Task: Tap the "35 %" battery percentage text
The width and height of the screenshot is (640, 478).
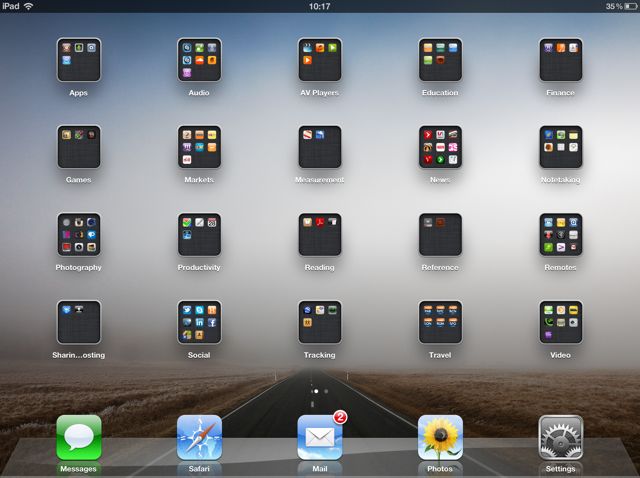Action: 614,6
